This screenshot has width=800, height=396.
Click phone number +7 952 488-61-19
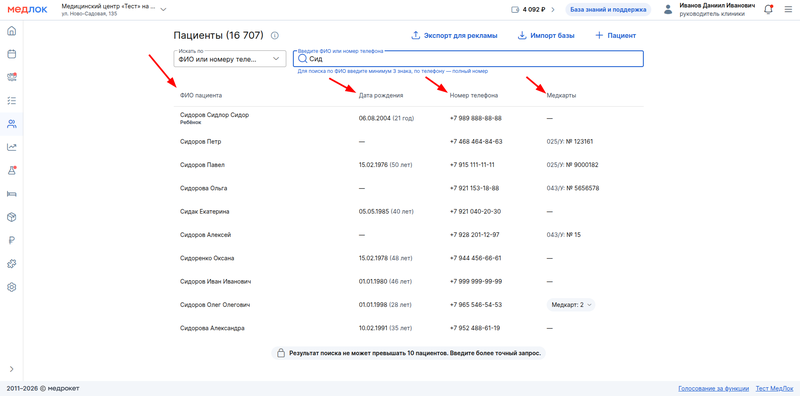(x=474, y=328)
